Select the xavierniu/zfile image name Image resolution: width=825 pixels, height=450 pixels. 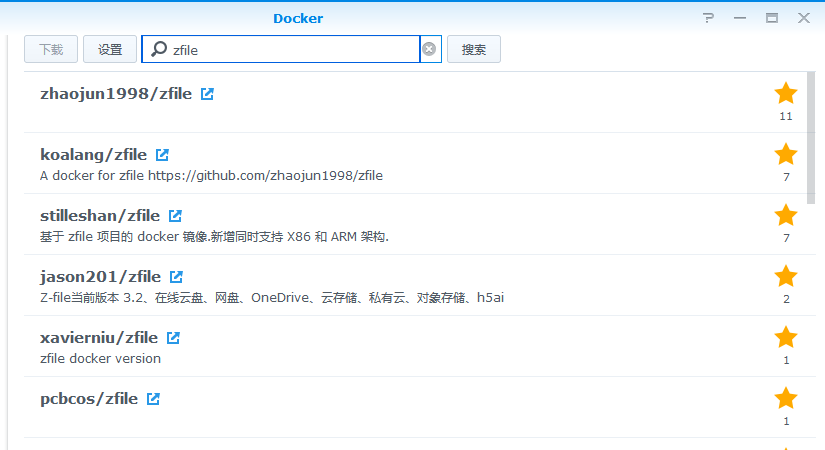tap(99, 338)
